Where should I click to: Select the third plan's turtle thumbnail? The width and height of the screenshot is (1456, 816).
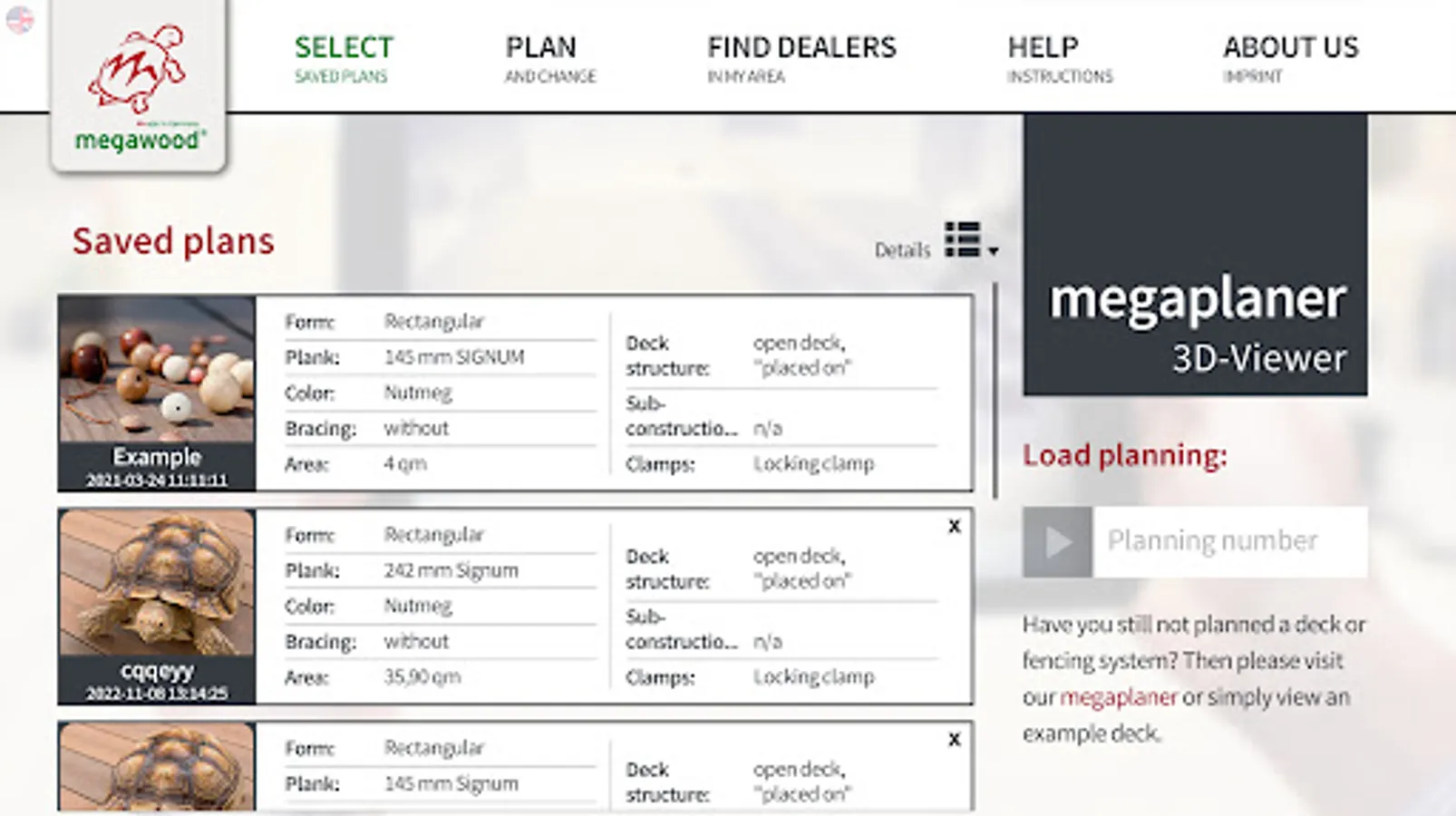pos(157,766)
